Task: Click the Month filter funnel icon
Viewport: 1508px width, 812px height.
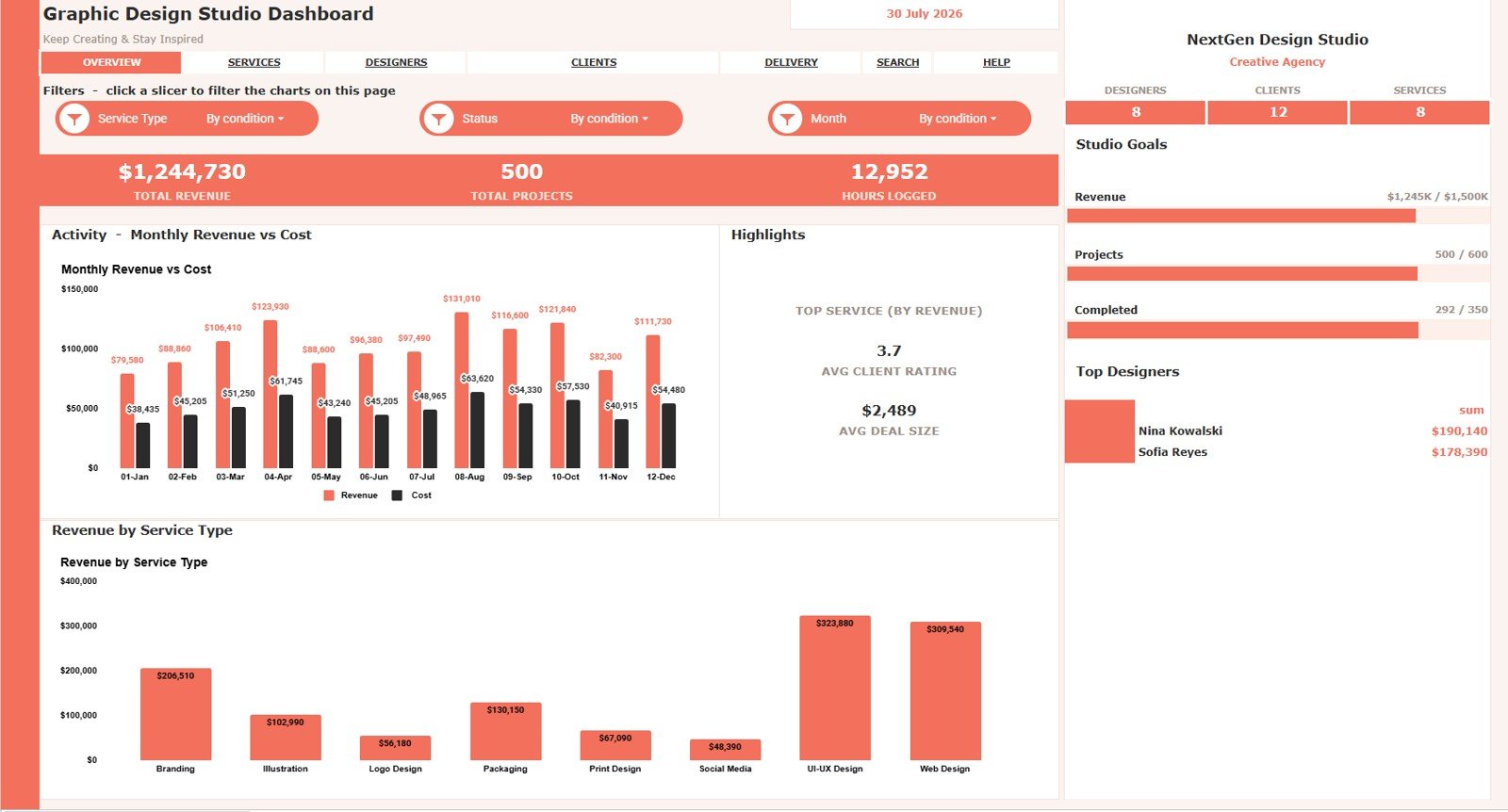Action: click(786, 119)
